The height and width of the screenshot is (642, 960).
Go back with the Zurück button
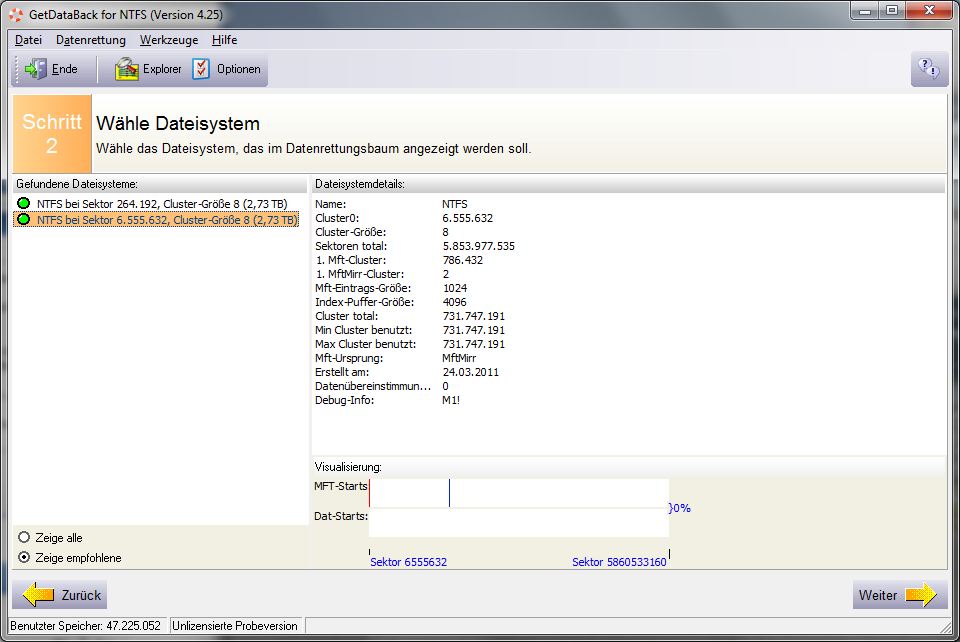point(60,595)
